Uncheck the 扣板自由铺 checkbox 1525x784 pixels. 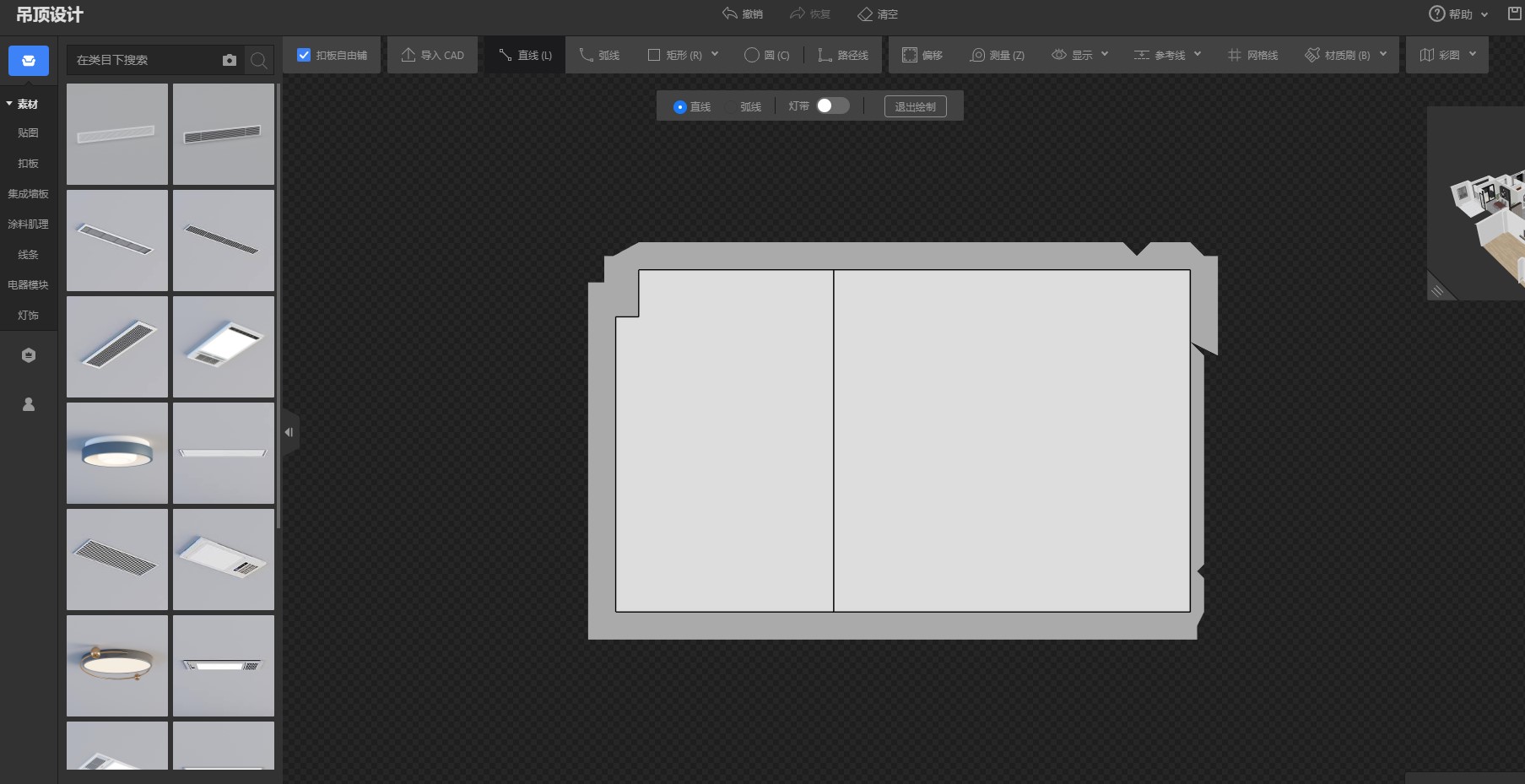click(305, 55)
